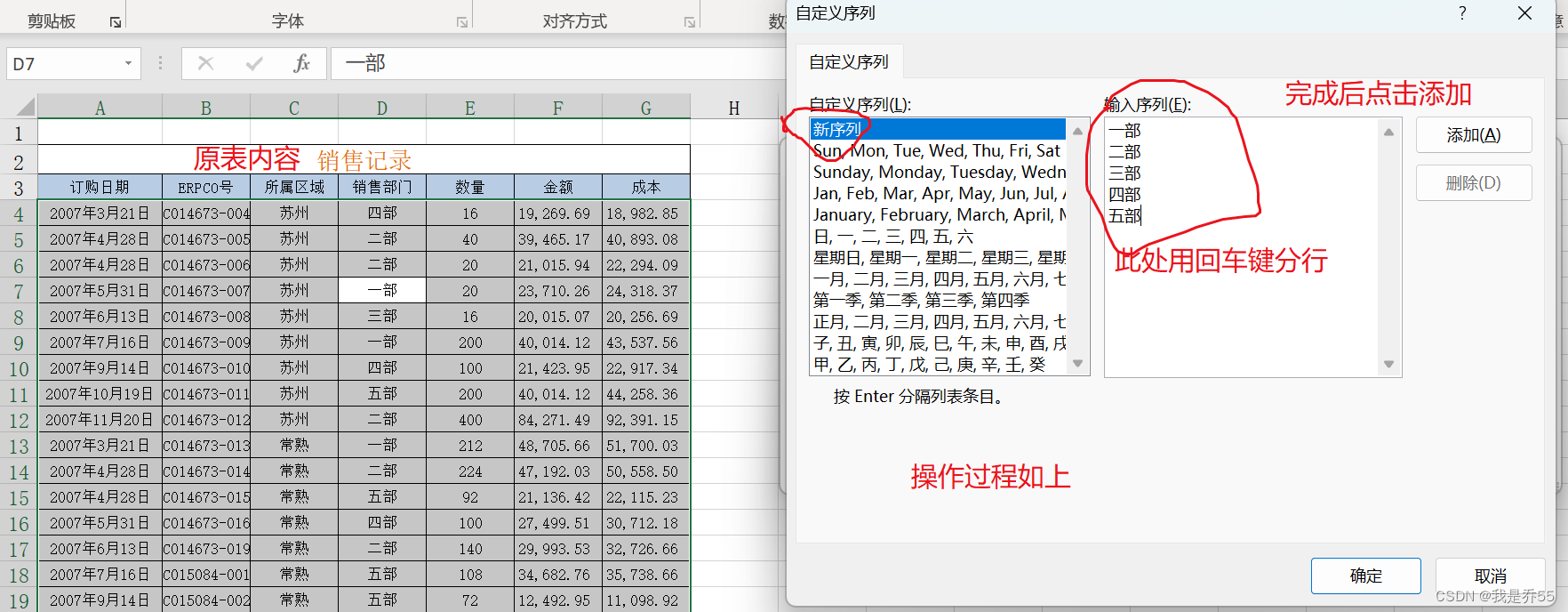This screenshot has height=612, width=1568.
Task: Click the 确定 button
Action: 1366,576
